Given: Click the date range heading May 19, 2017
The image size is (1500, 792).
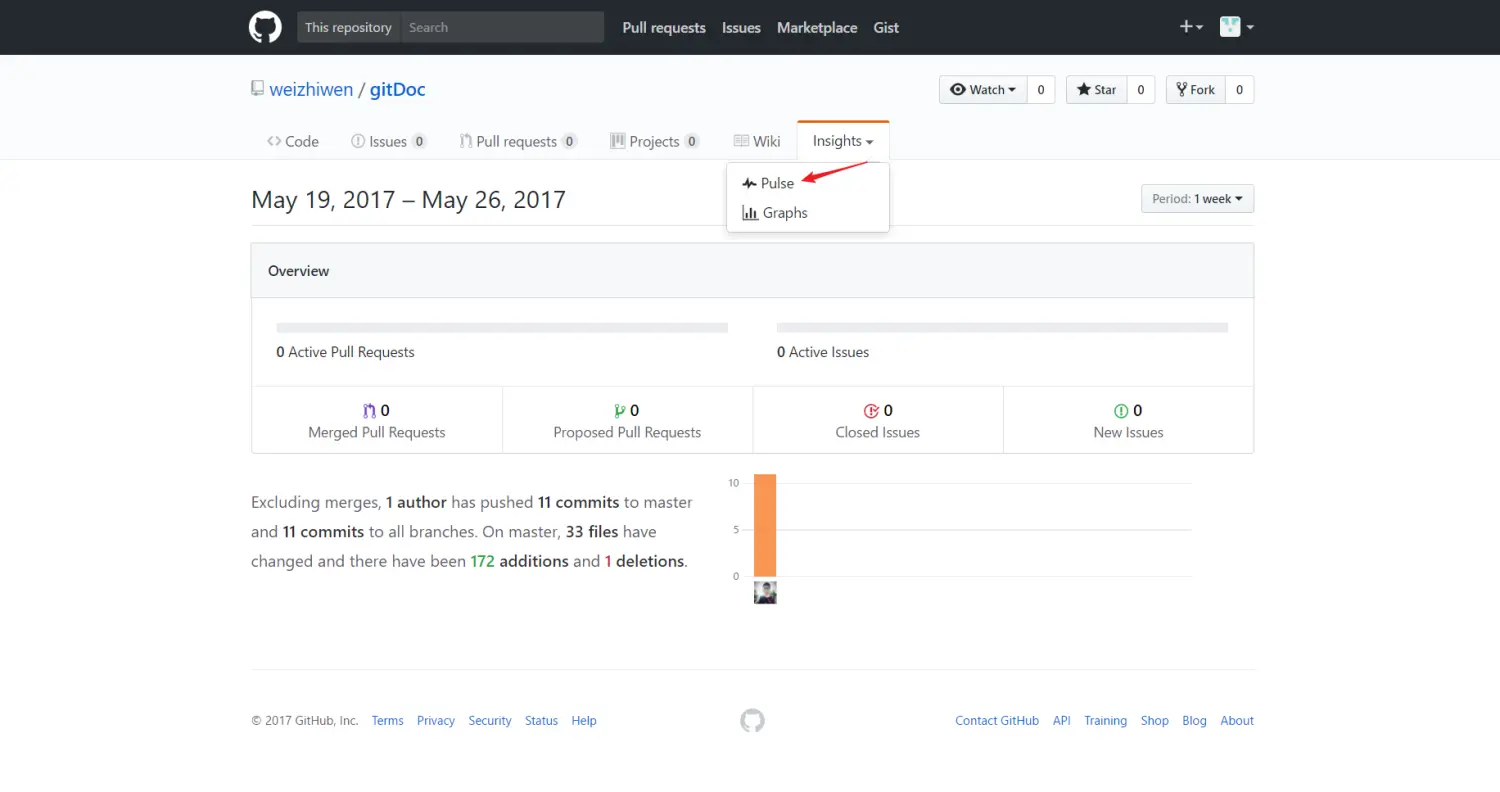Looking at the screenshot, I should pos(408,200).
